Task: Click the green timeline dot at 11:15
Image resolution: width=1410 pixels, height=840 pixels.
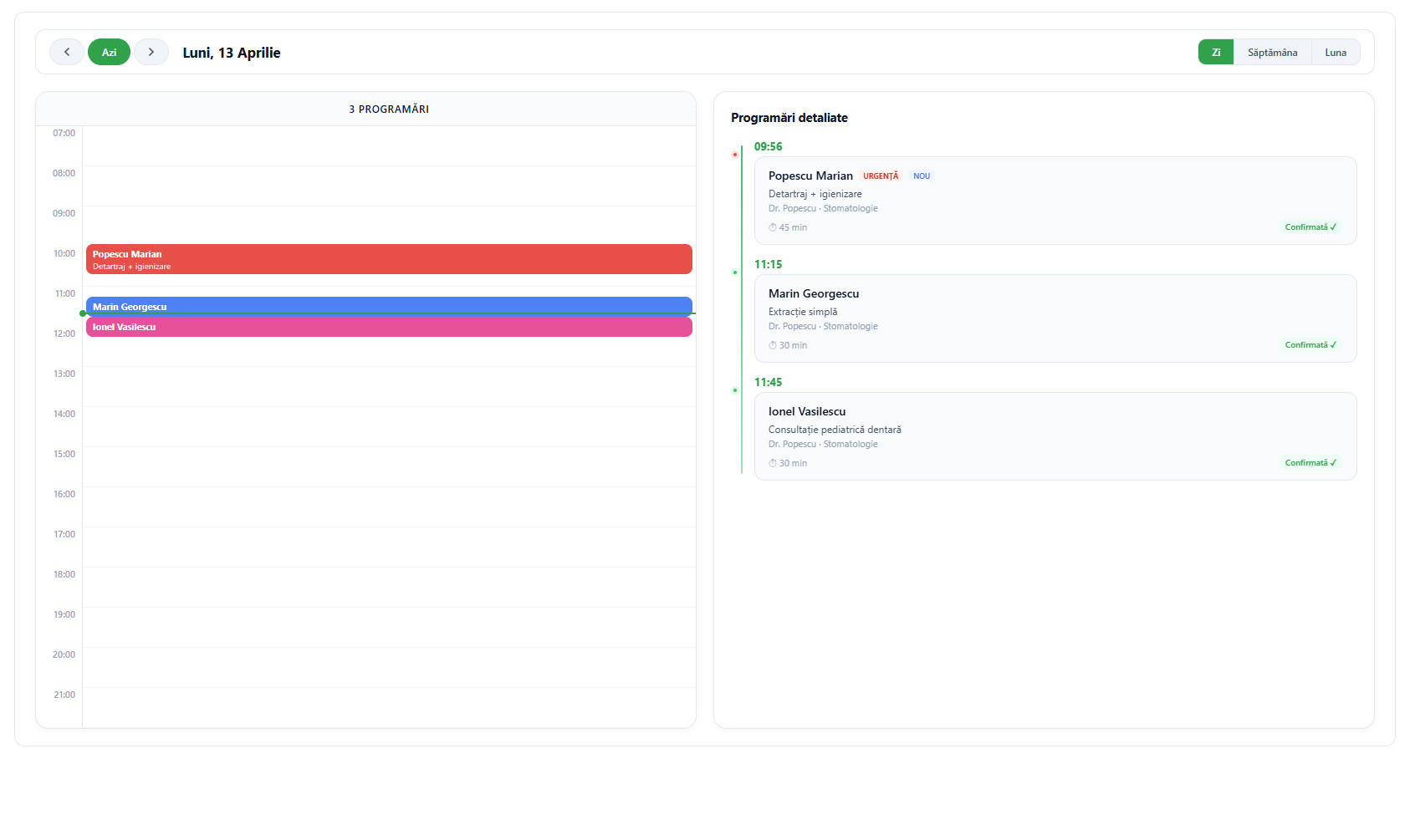Action: coord(735,272)
